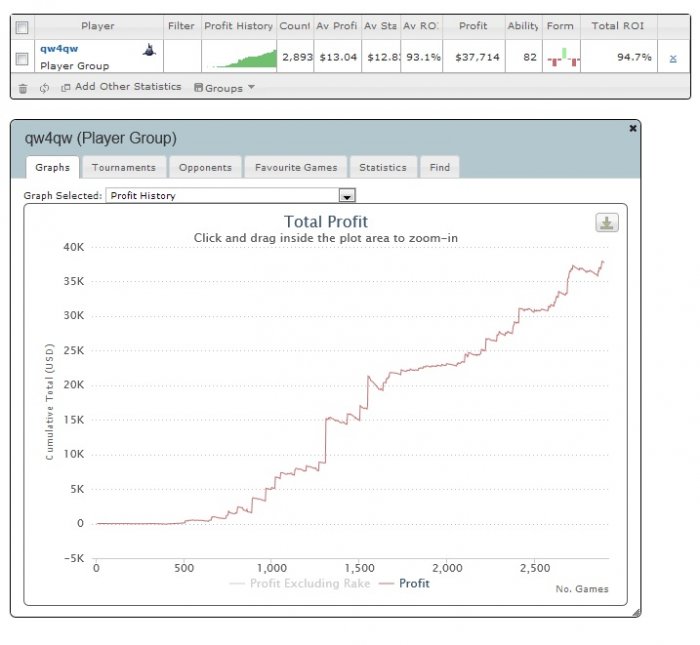Sort by the Ability column header
The width and height of the screenshot is (700, 645).
(x=523, y=26)
